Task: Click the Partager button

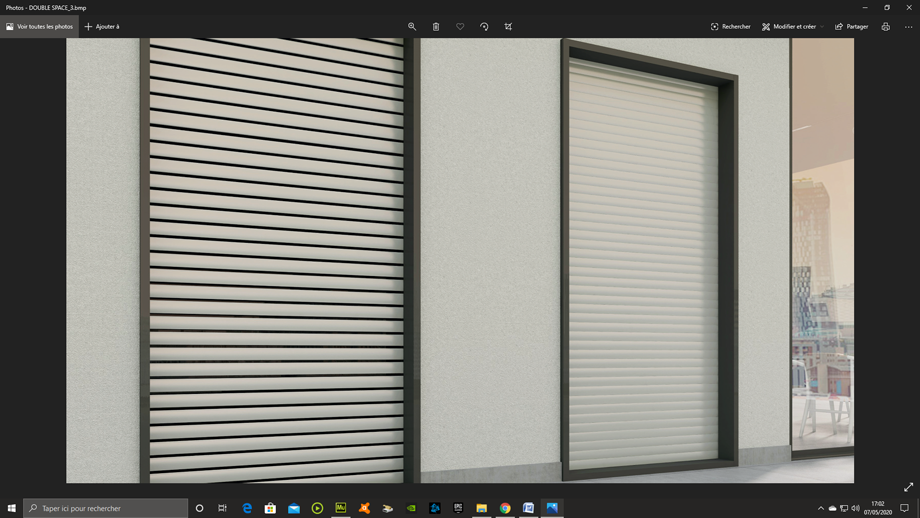Action: 852,27
